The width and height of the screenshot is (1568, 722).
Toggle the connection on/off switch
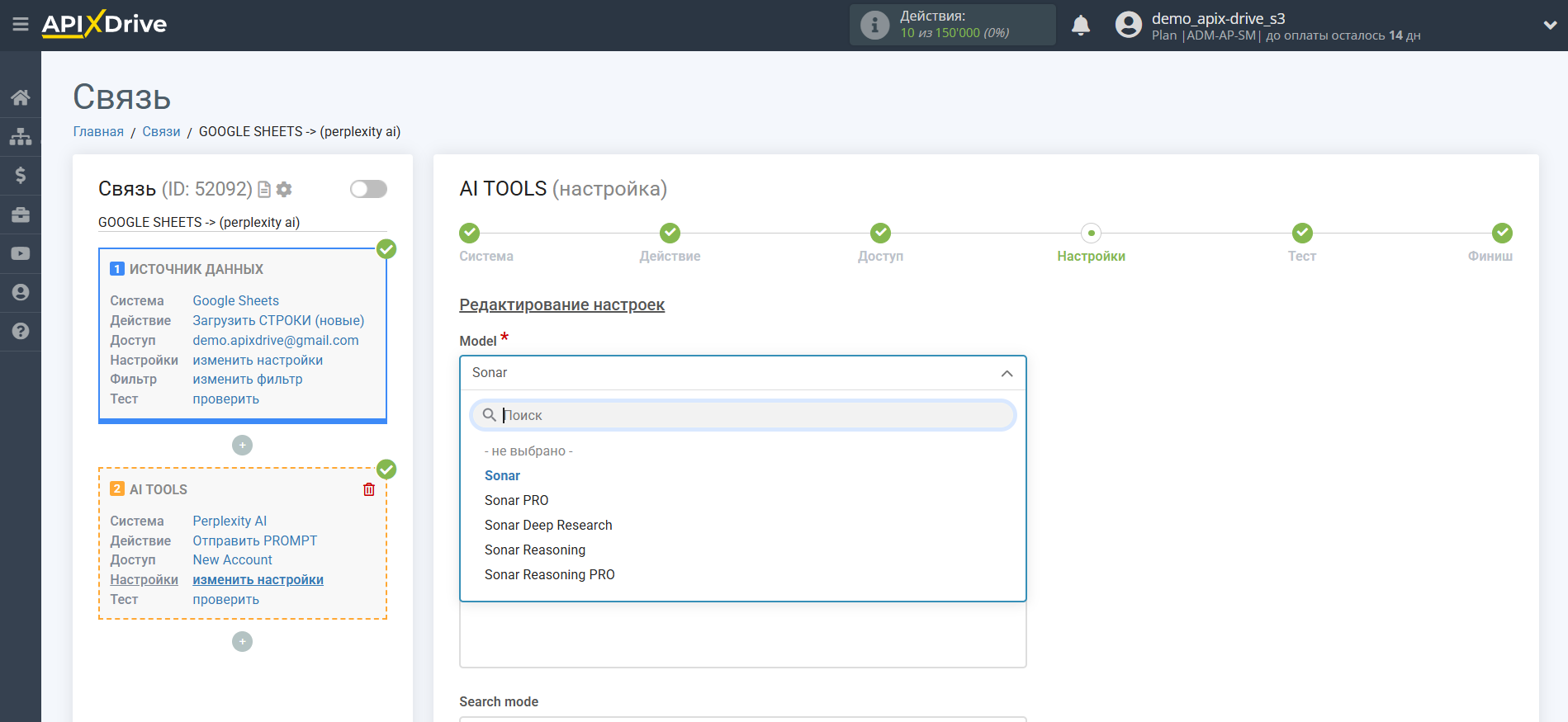pyautogui.click(x=368, y=189)
